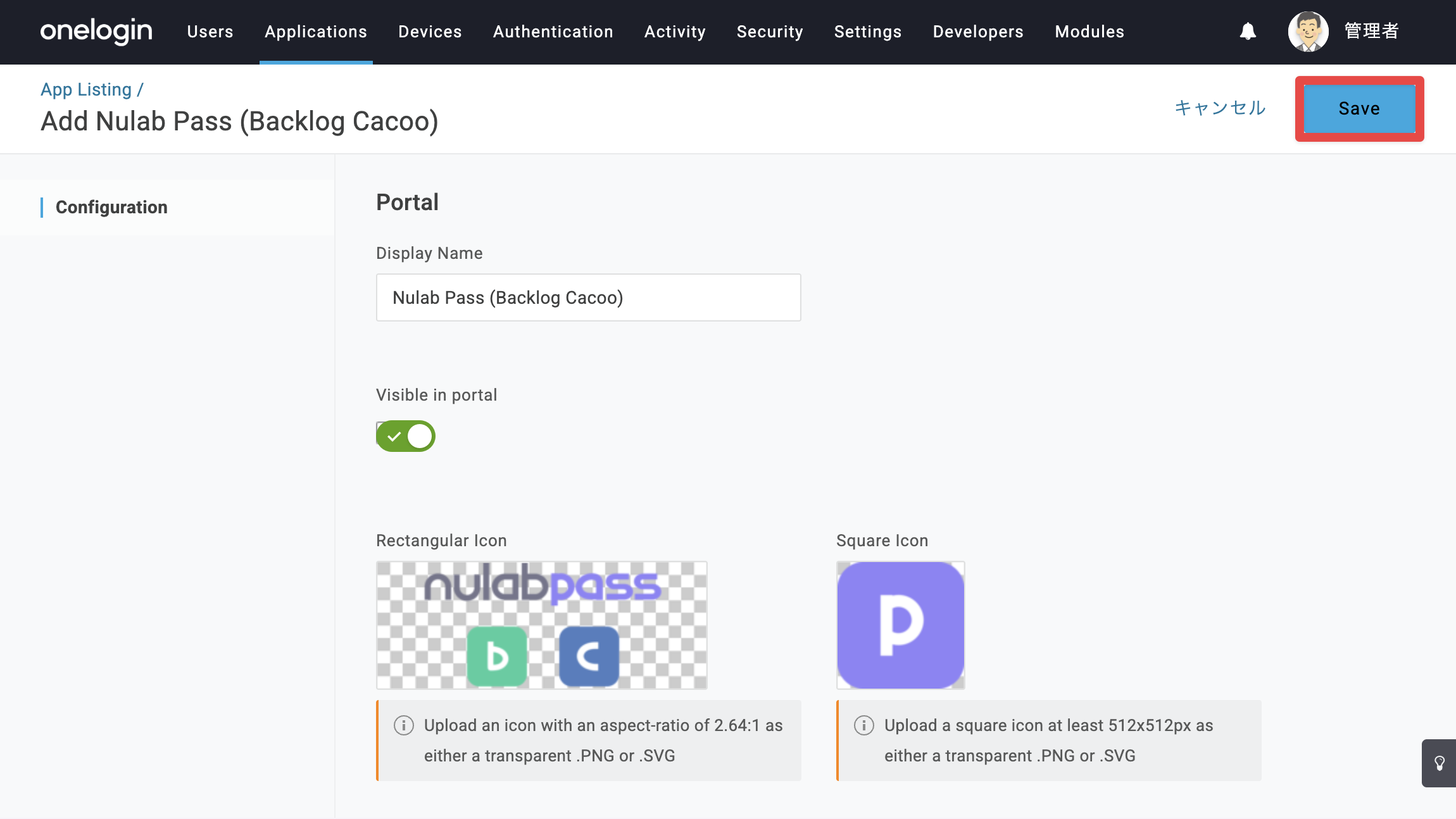Open the Security menu
Viewport: 1456px width, 819px height.
tap(770, 32)
